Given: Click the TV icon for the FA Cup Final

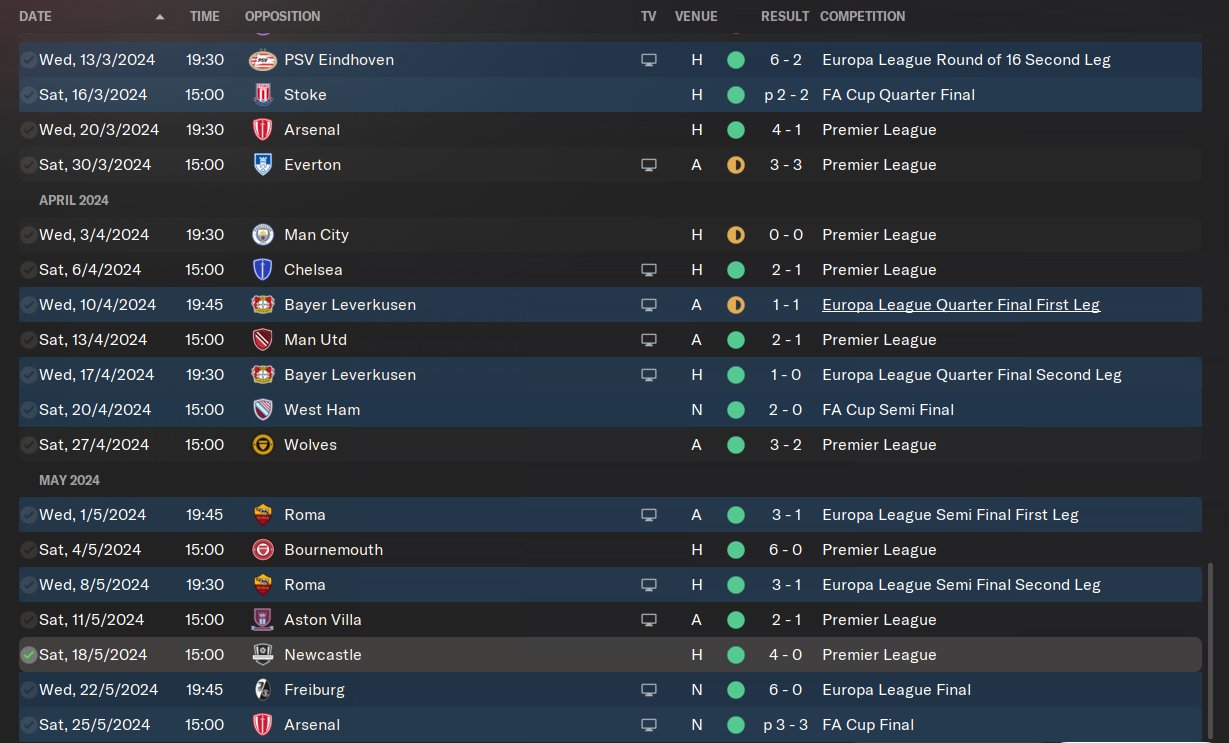Looking at the screenshot, I should pyautogui.click(x=649, y=725).
